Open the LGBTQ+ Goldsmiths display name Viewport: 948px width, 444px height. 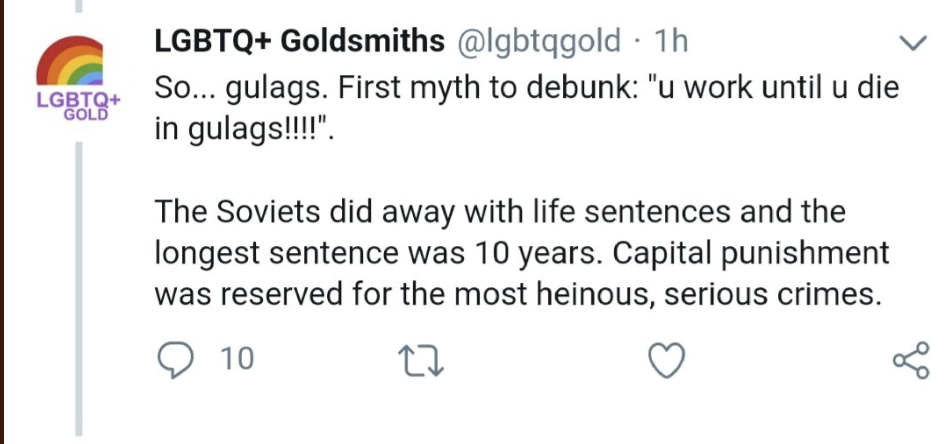pos(299,41)
